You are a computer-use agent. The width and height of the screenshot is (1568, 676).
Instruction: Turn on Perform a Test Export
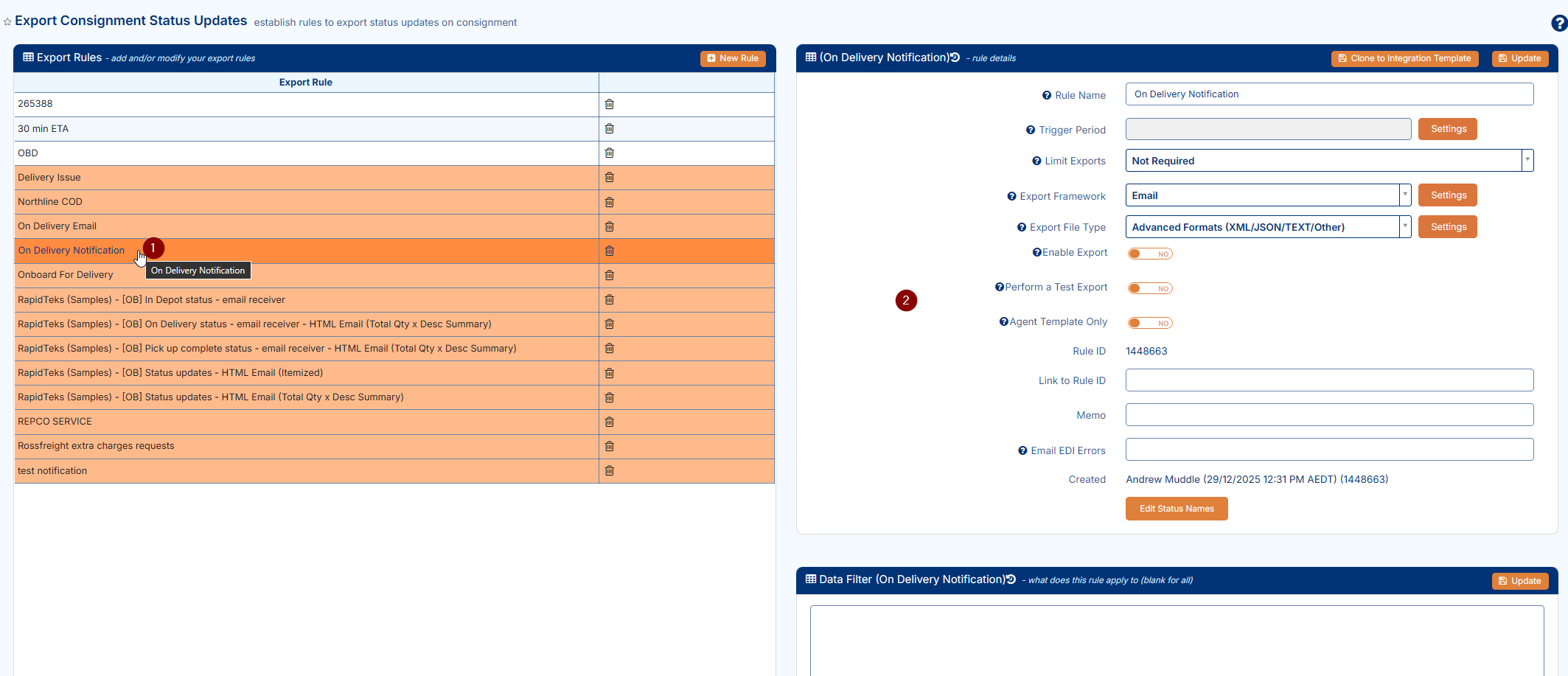pyautogui.click(x=1149, y=288)
